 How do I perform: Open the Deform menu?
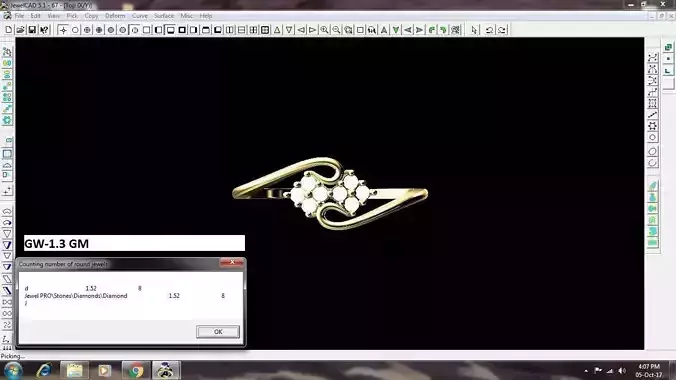(115, 16)
